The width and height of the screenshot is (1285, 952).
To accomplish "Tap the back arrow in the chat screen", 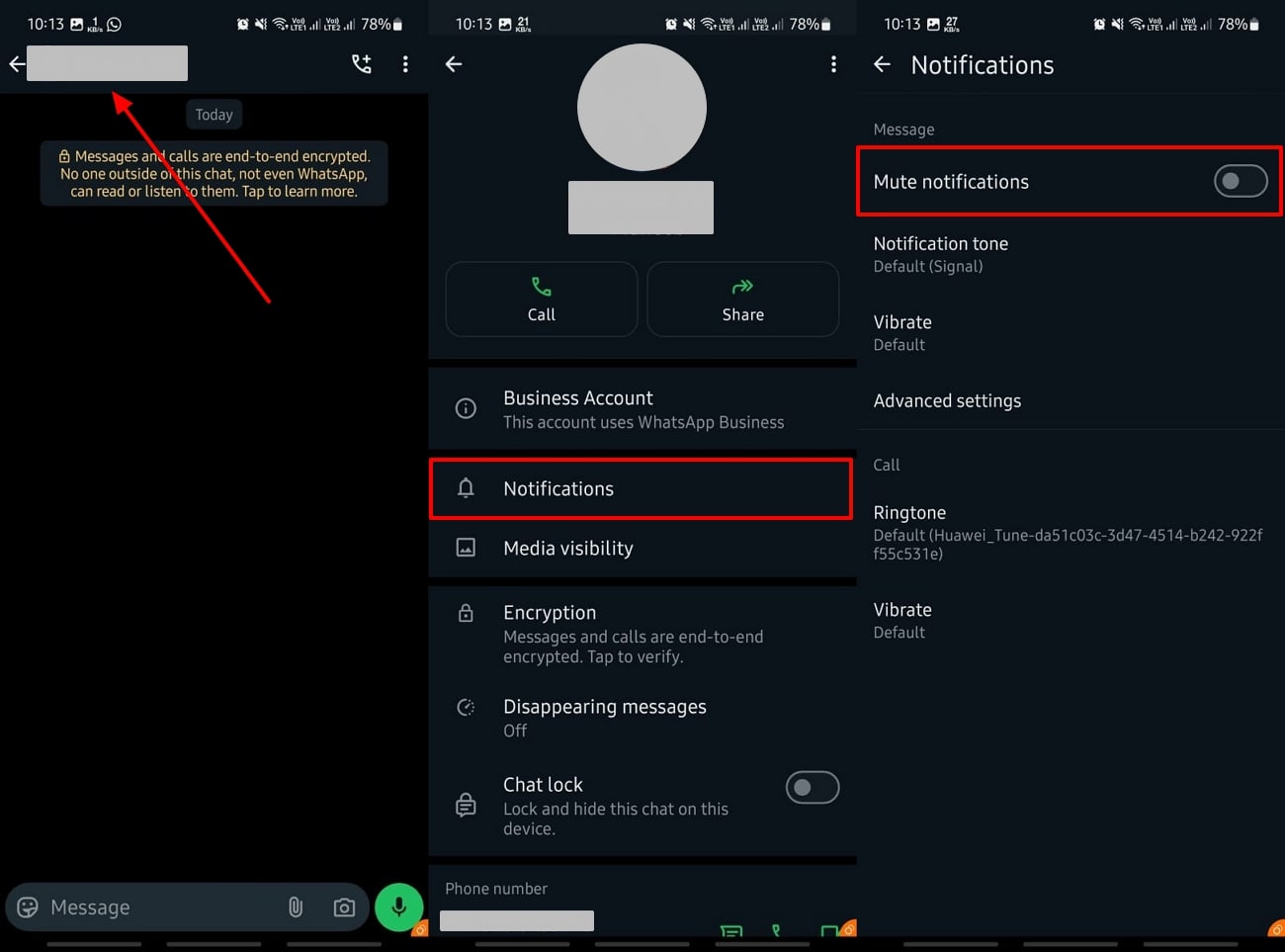I will 17,64.
